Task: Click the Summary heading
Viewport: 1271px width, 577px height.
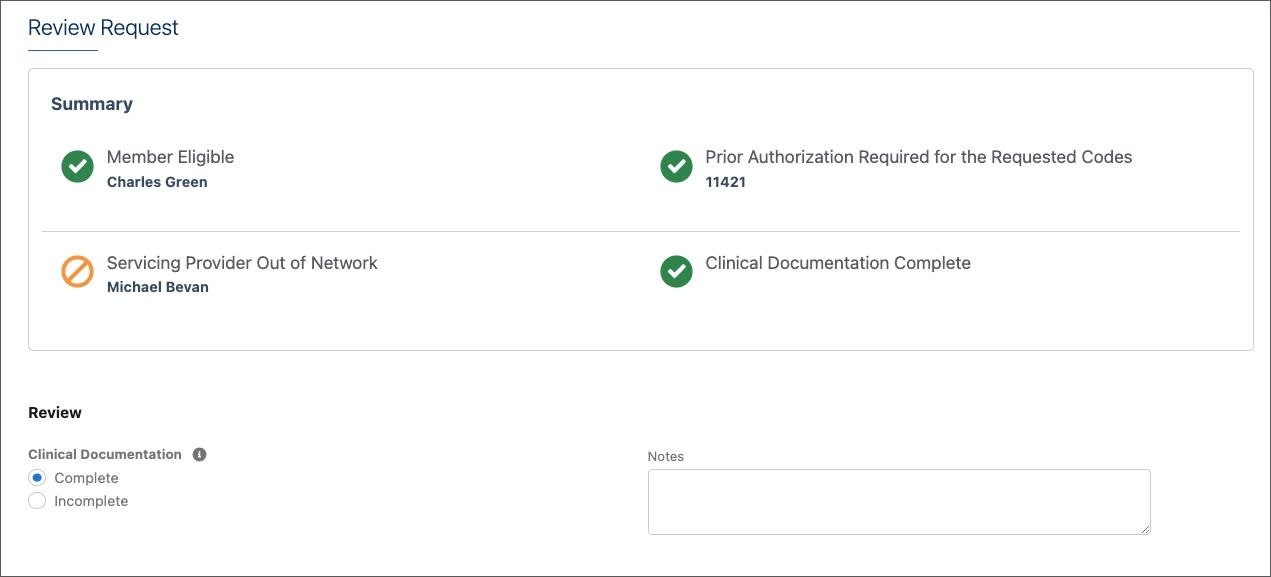Action: (92, 104)
